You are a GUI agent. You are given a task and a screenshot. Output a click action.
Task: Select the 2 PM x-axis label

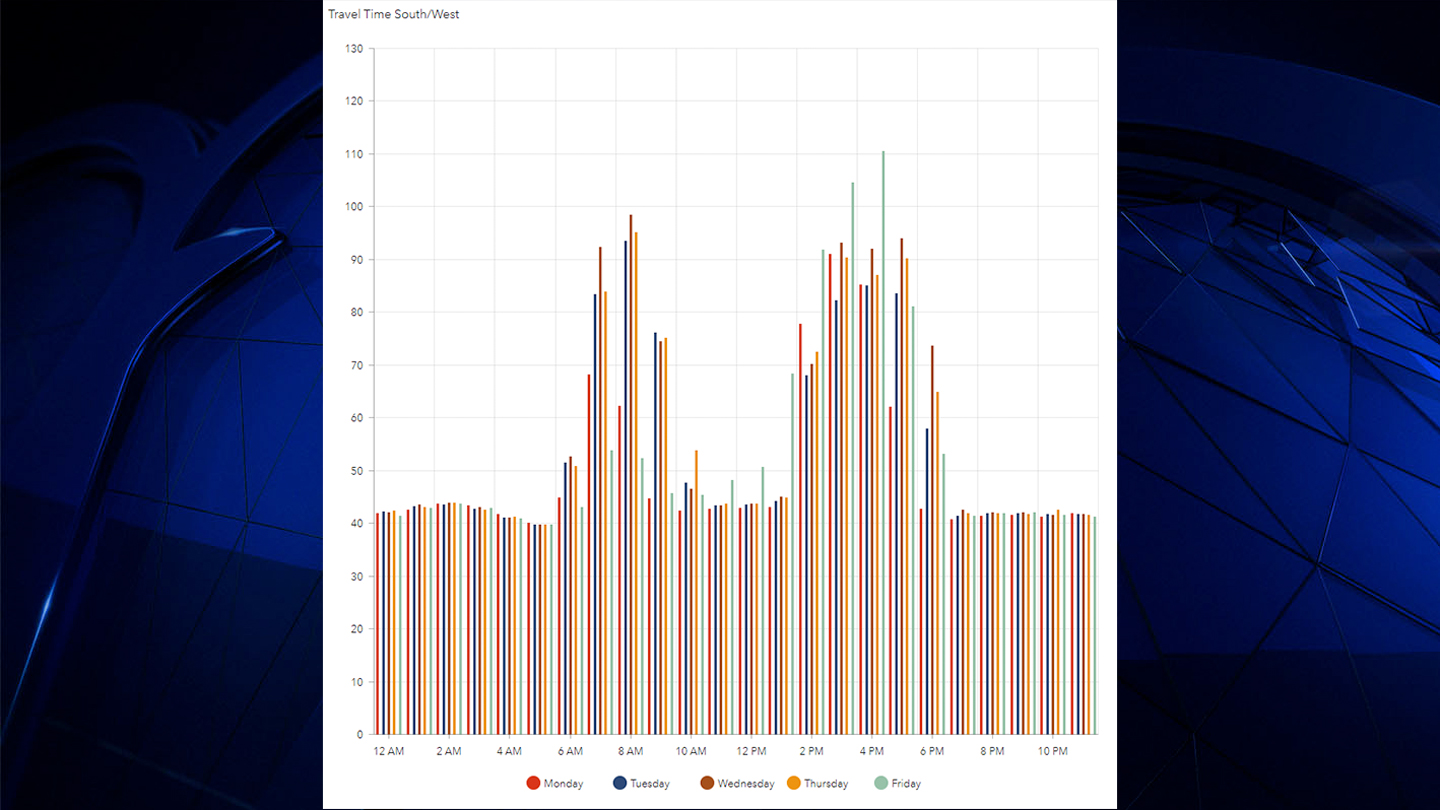[x=811, y=751]
